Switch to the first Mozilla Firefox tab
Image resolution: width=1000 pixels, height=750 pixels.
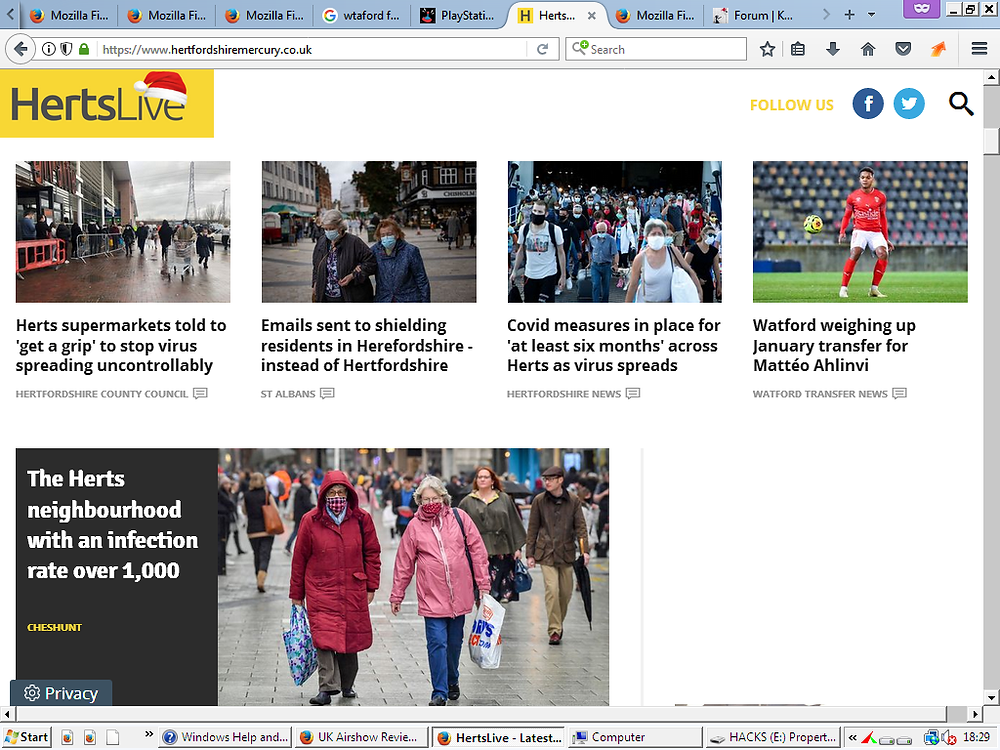coord(69,15)
